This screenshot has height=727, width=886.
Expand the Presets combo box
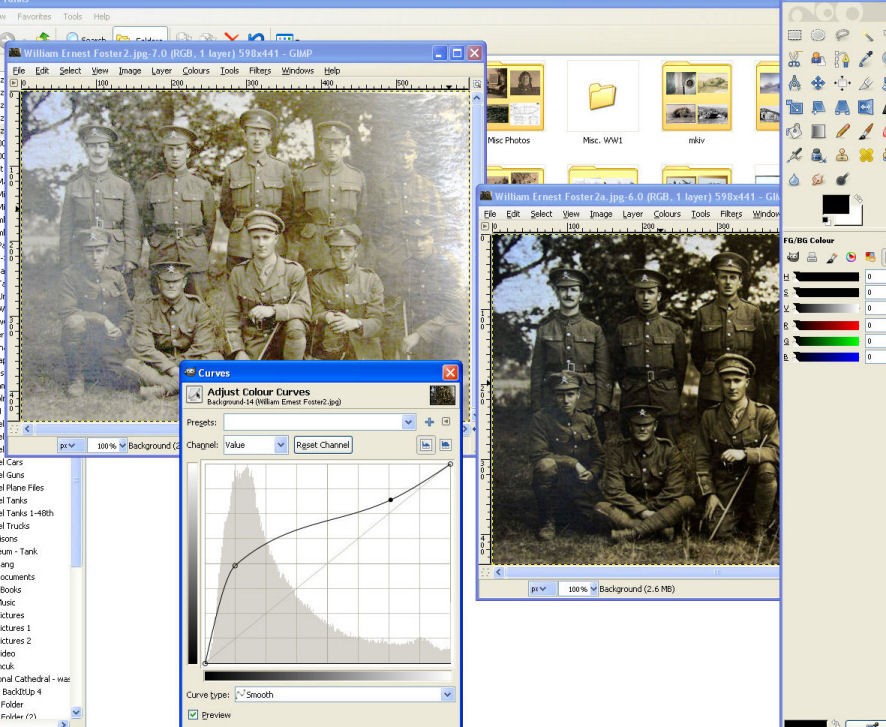point(408,422)
